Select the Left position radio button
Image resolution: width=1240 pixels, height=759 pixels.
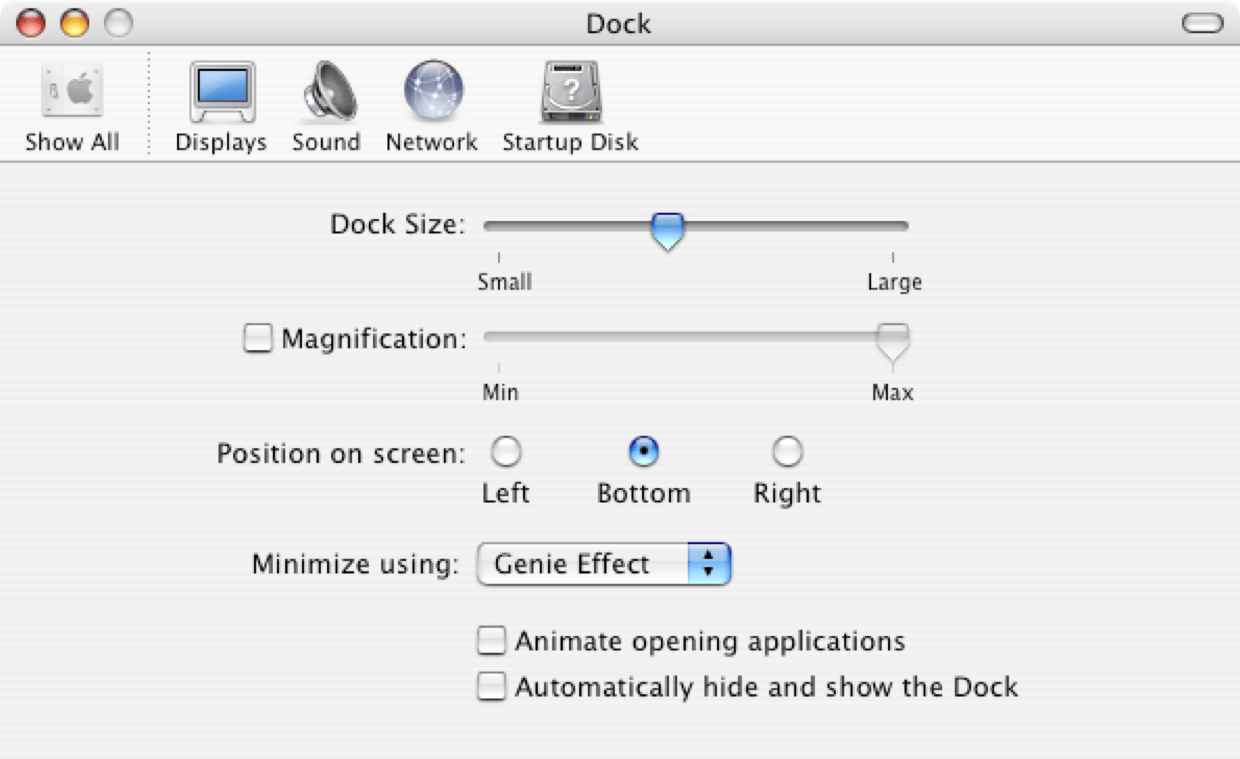(506, 453)
